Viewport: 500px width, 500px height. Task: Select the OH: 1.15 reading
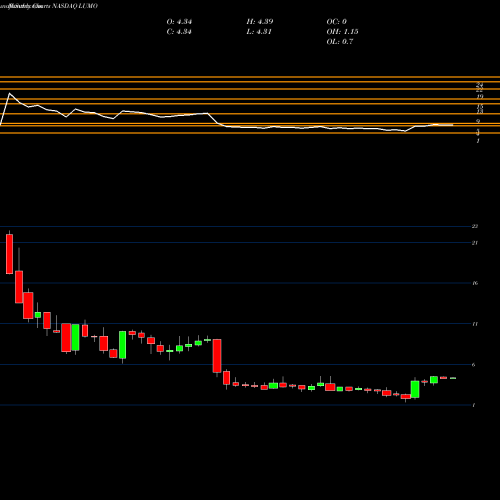(343, 32)
